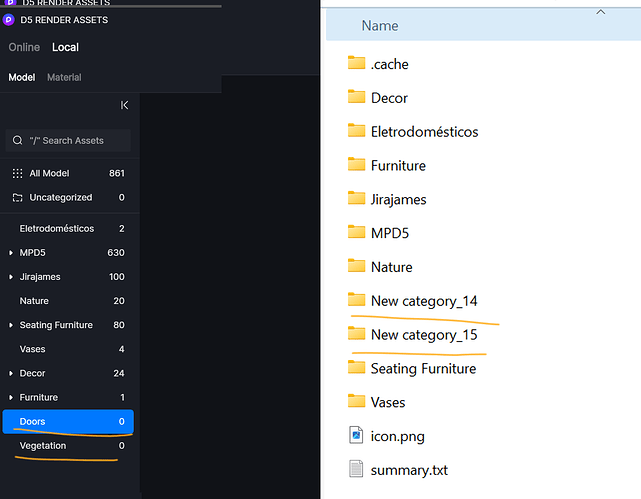Image resolution: width=641 pixels, height=499 pixels.
Task: Select the Model tab
Action: [22, 77]
